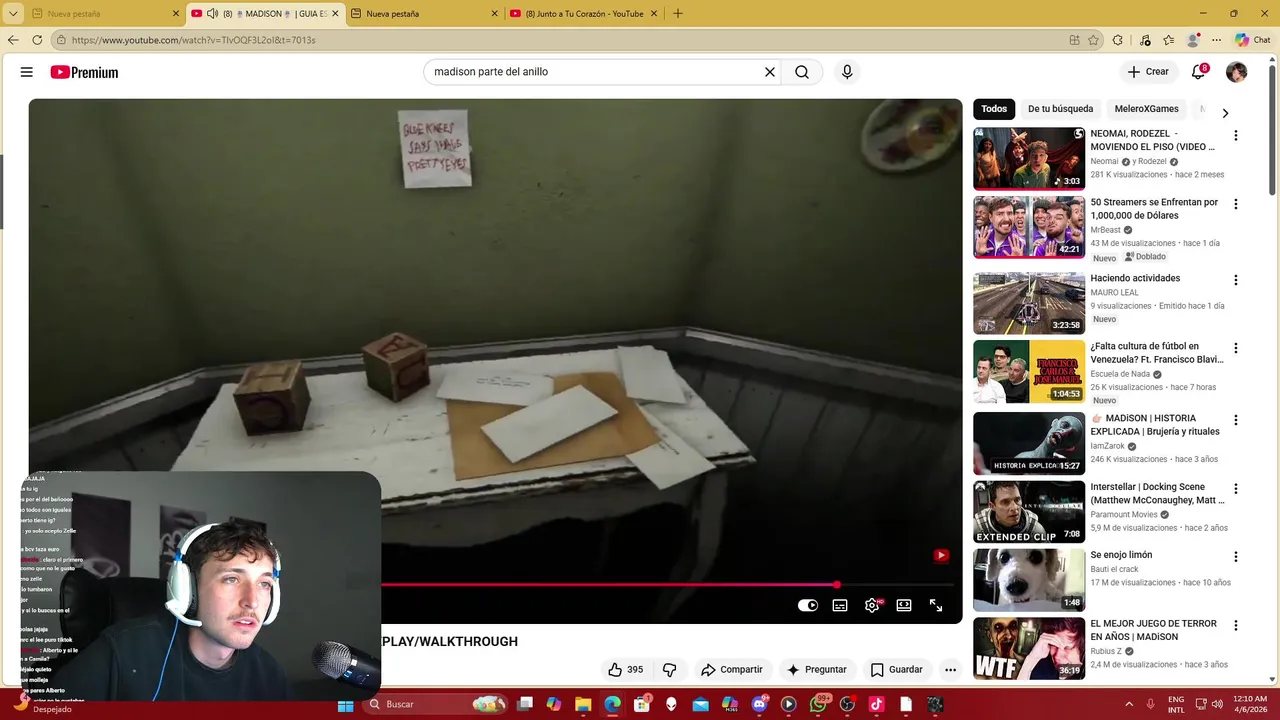Viewport: 1280px width, 720px height.
Task: Open the browser tab list dropdown
Action: click(13, 13)
